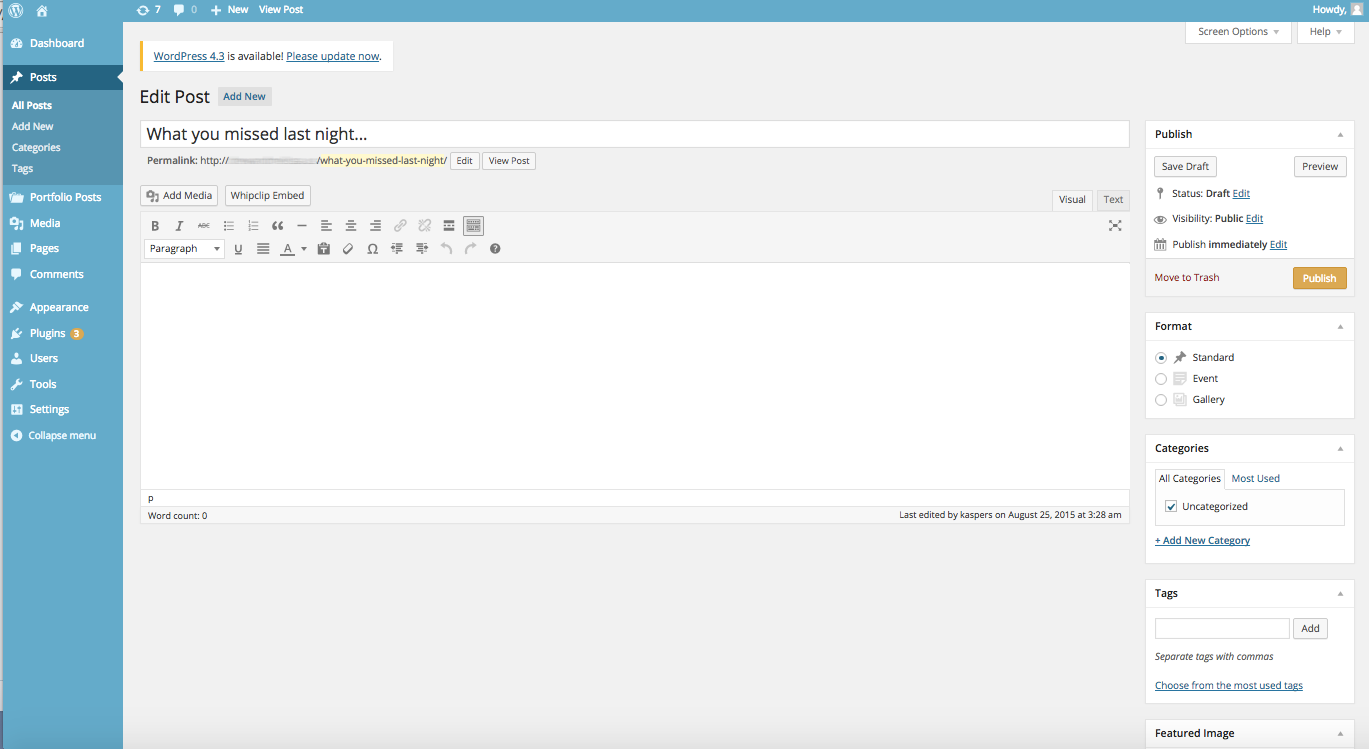Collapse the Format panel
The height and width of the screenshot is (749, 1369).
coord(1340,326)
